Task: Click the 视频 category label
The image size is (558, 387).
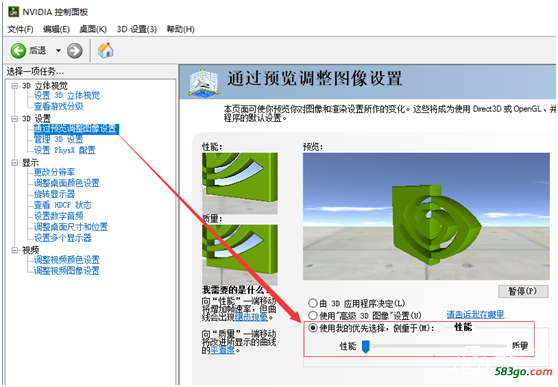Action: click(x=30, y=250)
